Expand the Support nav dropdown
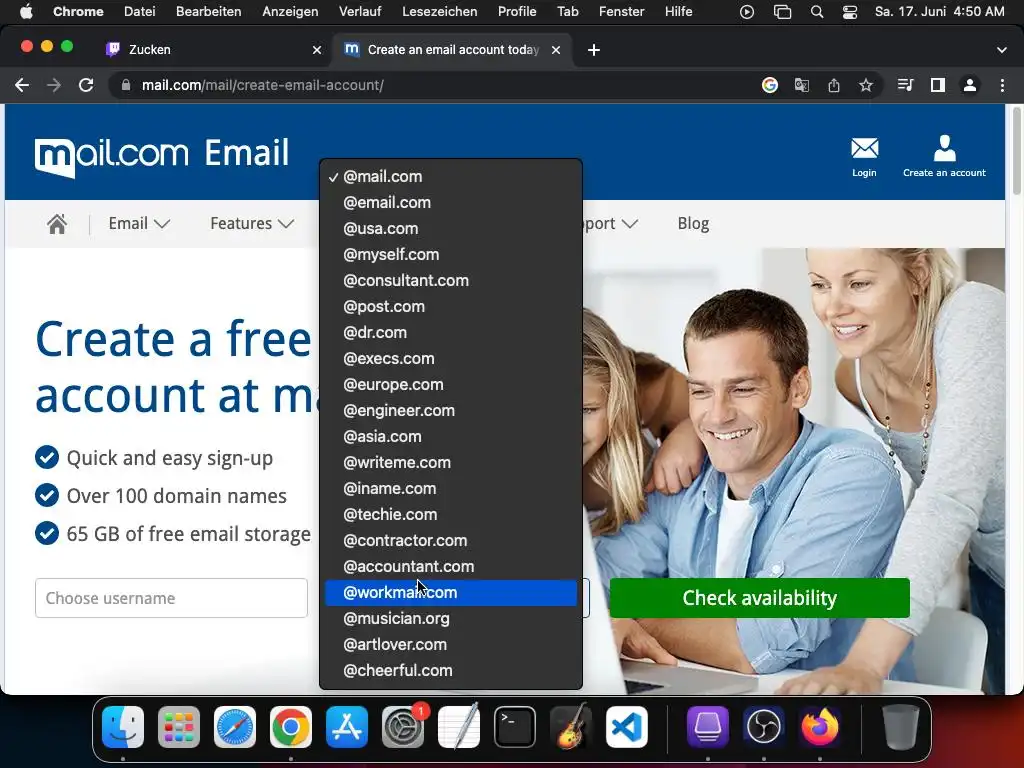 tap(611, 223)
